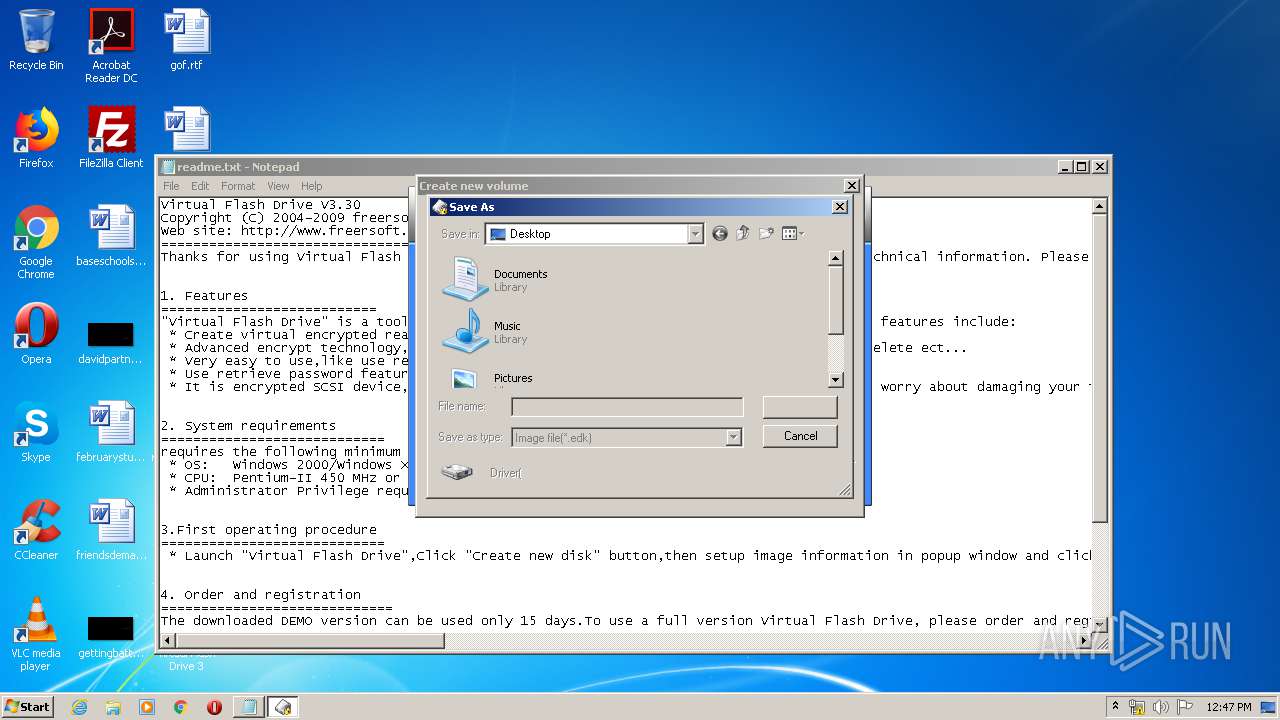Open the gof.rtf desktop file
1280x720 pixels.
(186, 40)
